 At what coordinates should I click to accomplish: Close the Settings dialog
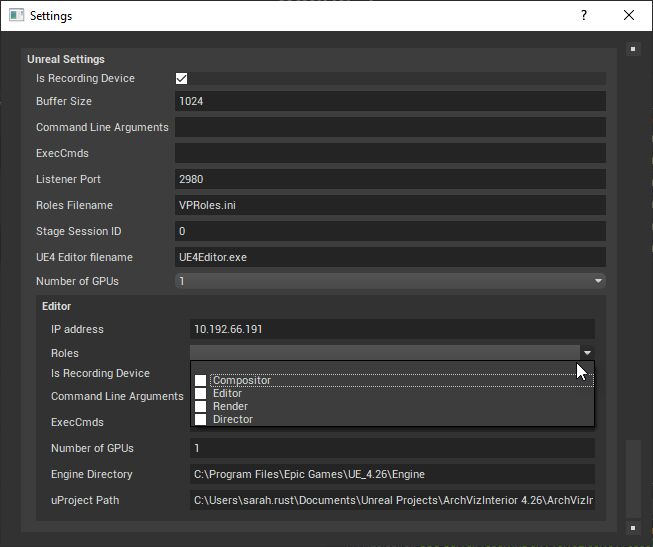(629, 16)
